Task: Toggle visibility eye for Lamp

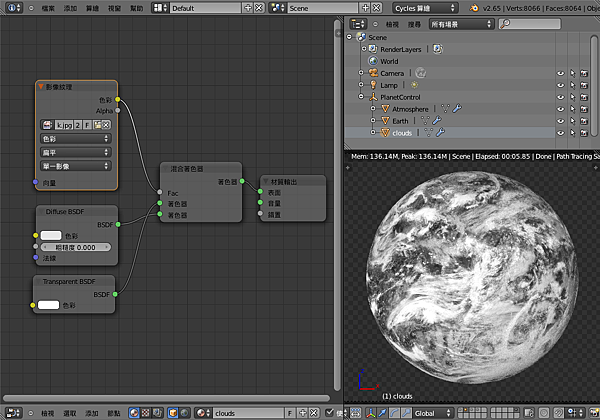Action: point(560,85)
